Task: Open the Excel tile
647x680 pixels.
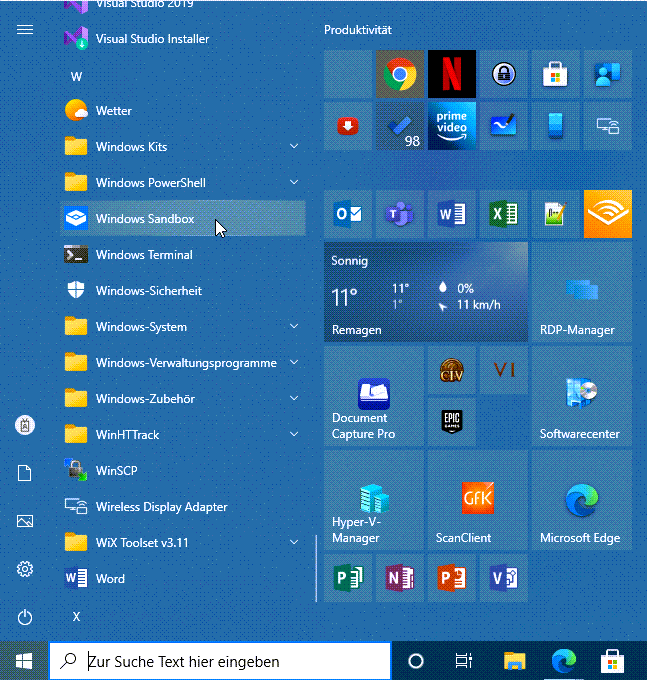Action: point(504,214)
